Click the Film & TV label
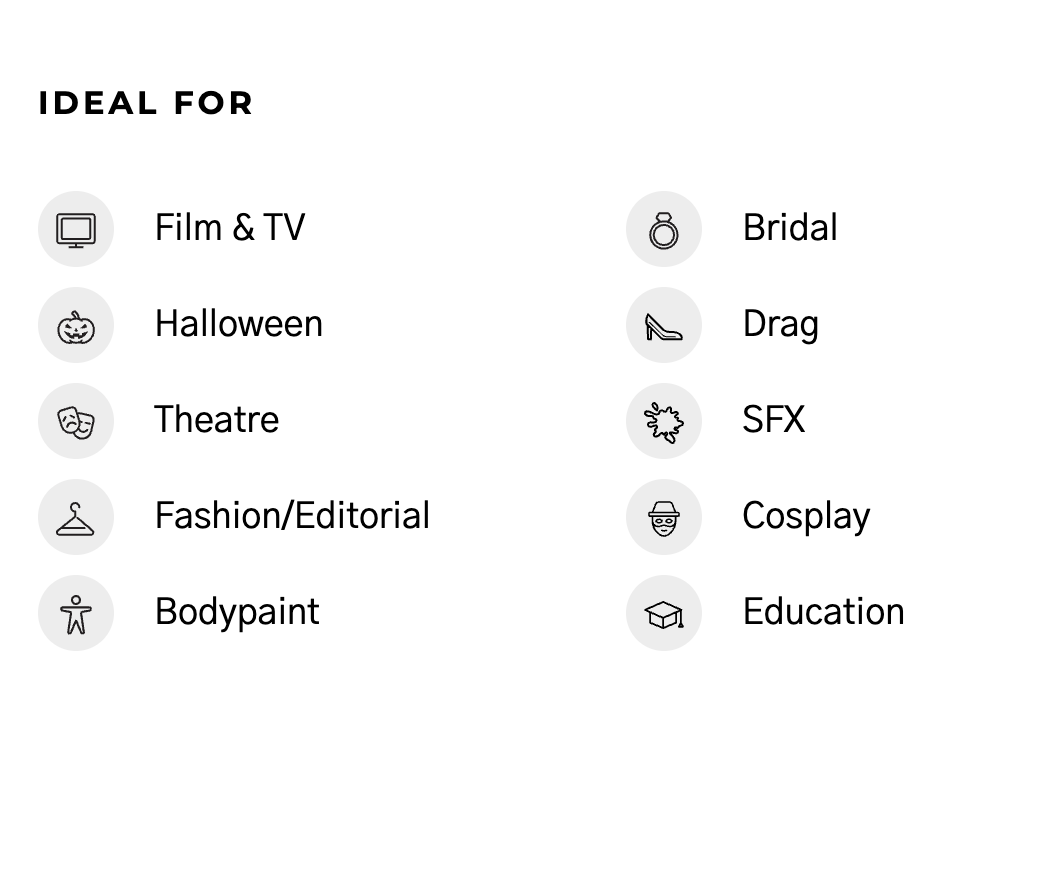Image resolution: width=1054 pixels, height=878 pixels. [229, 228]
